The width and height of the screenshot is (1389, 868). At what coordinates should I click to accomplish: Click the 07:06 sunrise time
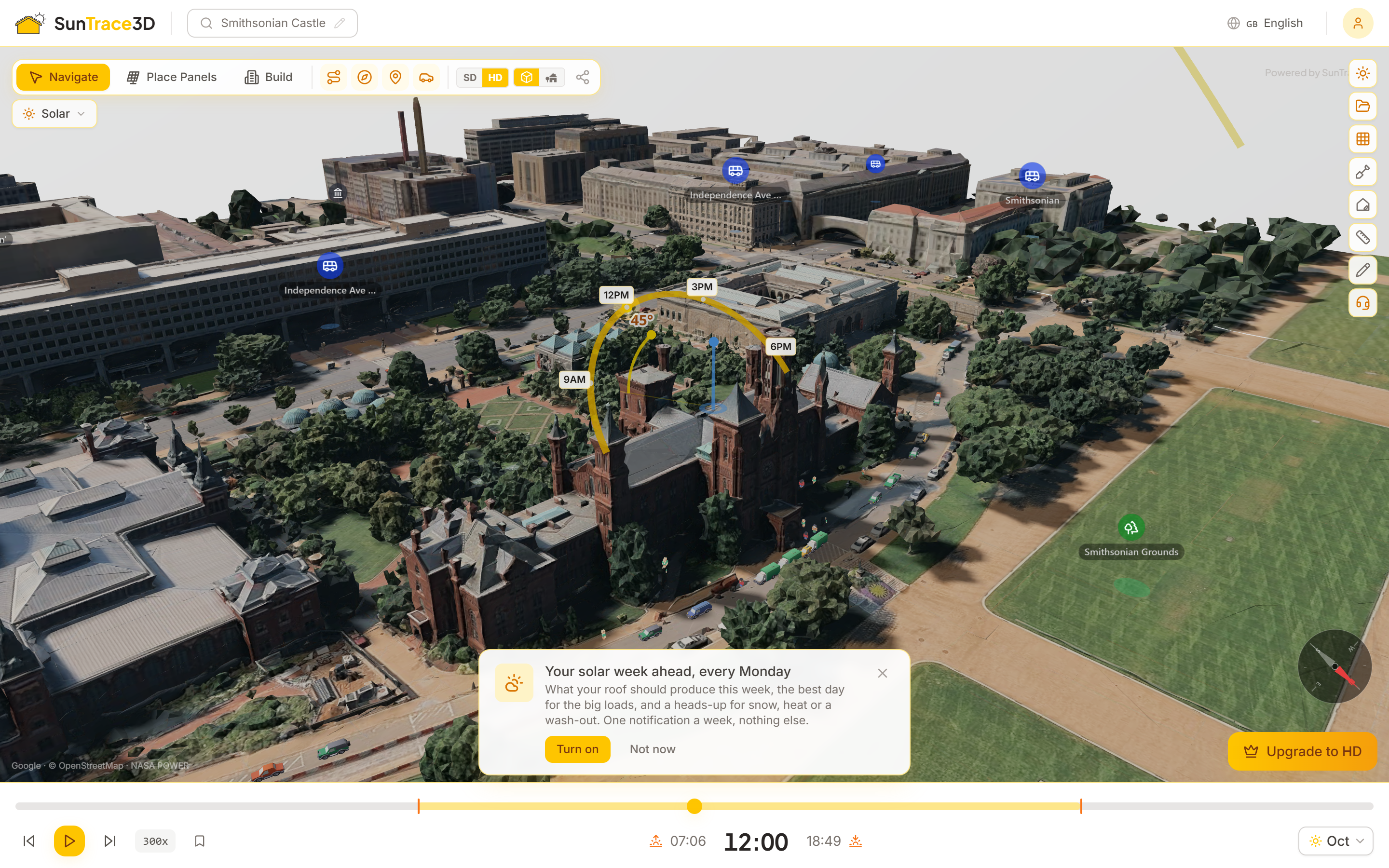pyautogui.click(x=688, y=841)
